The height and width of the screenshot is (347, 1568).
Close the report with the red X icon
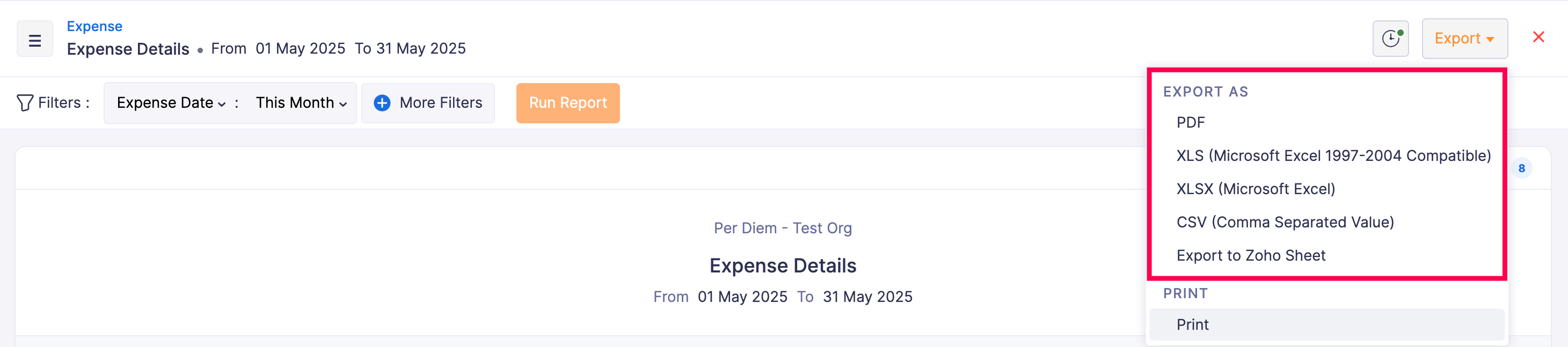[1540, 36]
